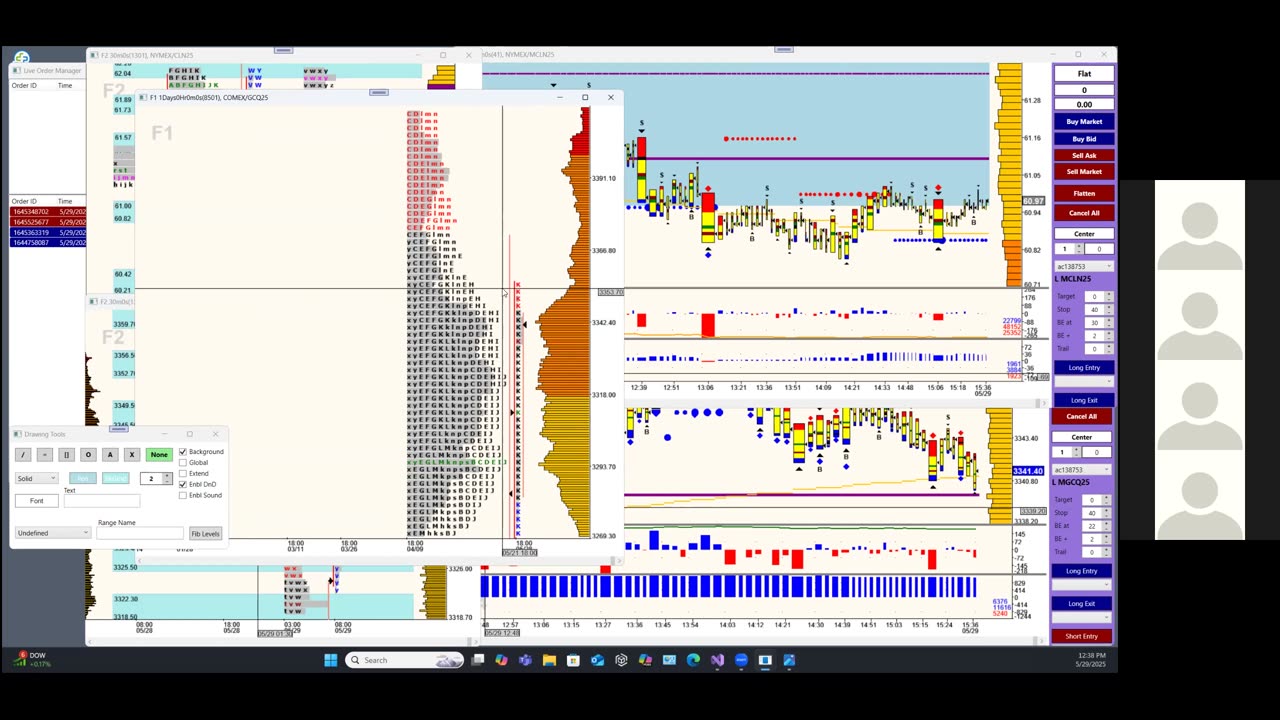Screen dimensions: 1280x720
Task: Select the delete 'X' drawing tool
Action: pos(131,454)
